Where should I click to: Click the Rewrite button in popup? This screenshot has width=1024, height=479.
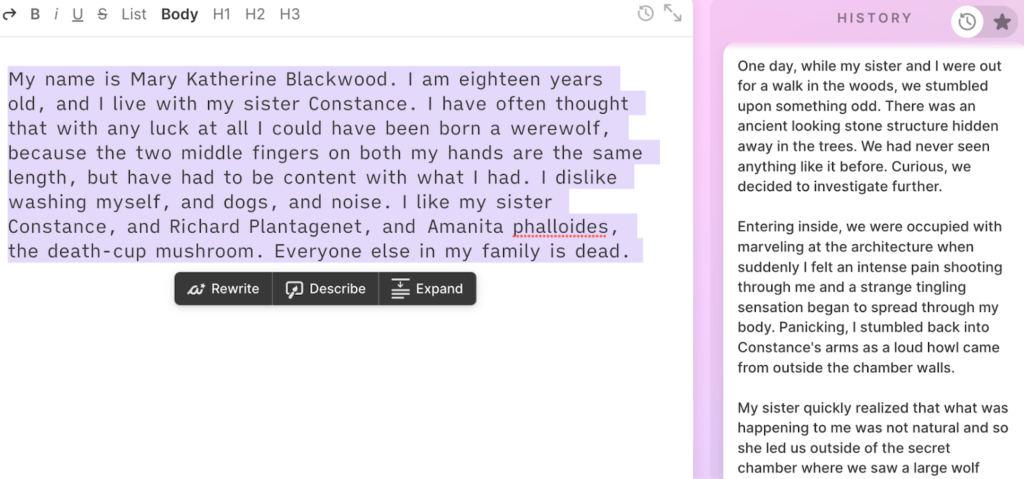223,289
